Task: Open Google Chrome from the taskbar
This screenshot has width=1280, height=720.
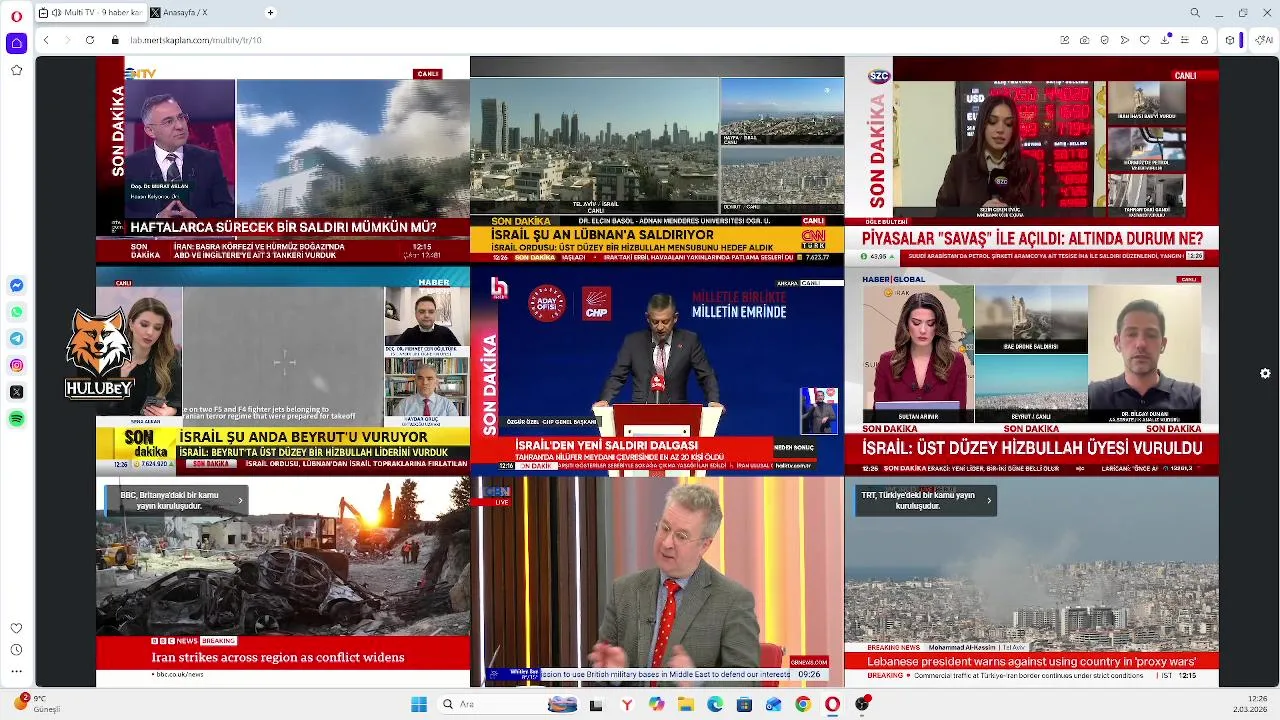Action: tap(803, 704)
